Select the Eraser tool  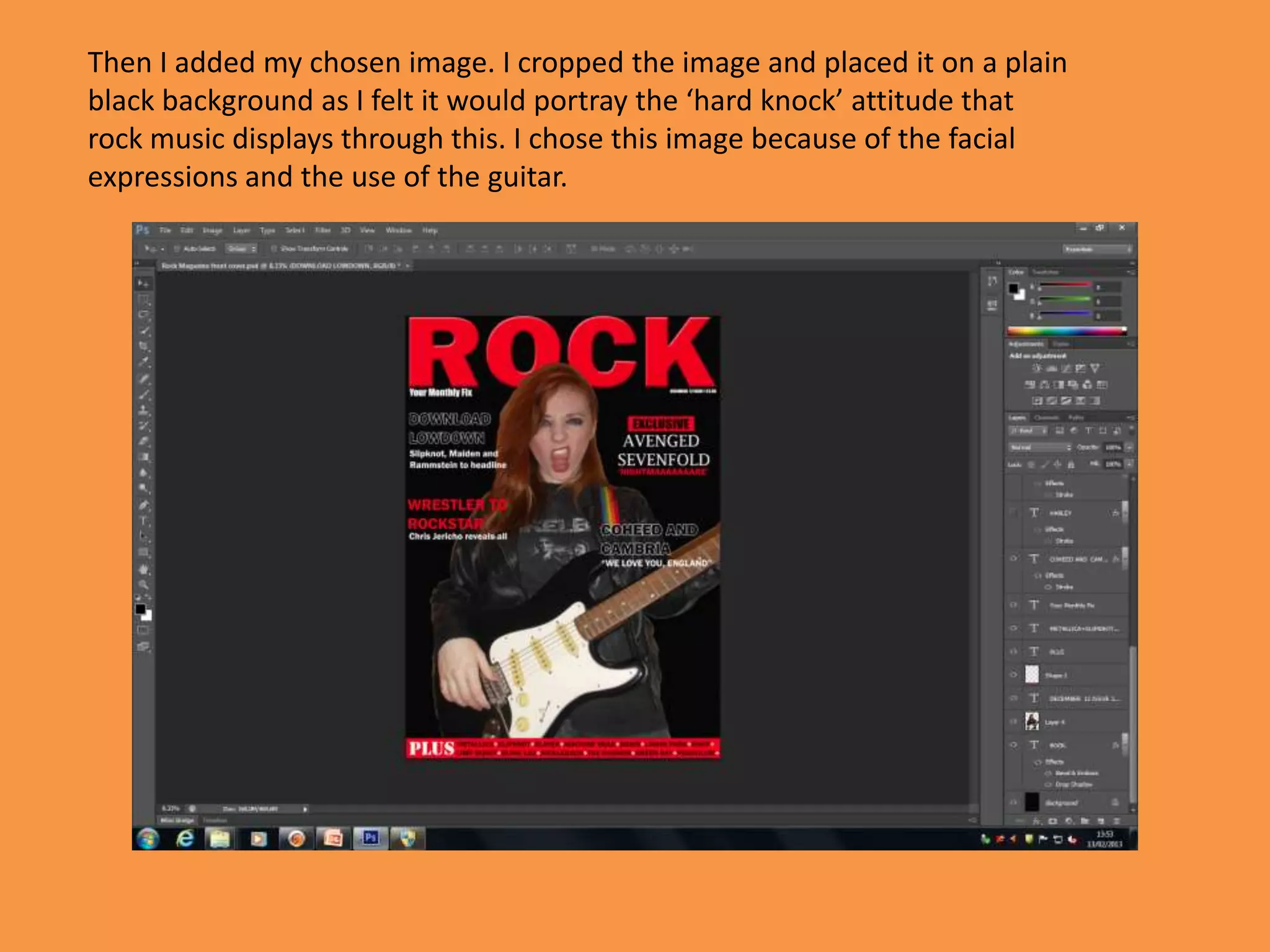point(143,441)
